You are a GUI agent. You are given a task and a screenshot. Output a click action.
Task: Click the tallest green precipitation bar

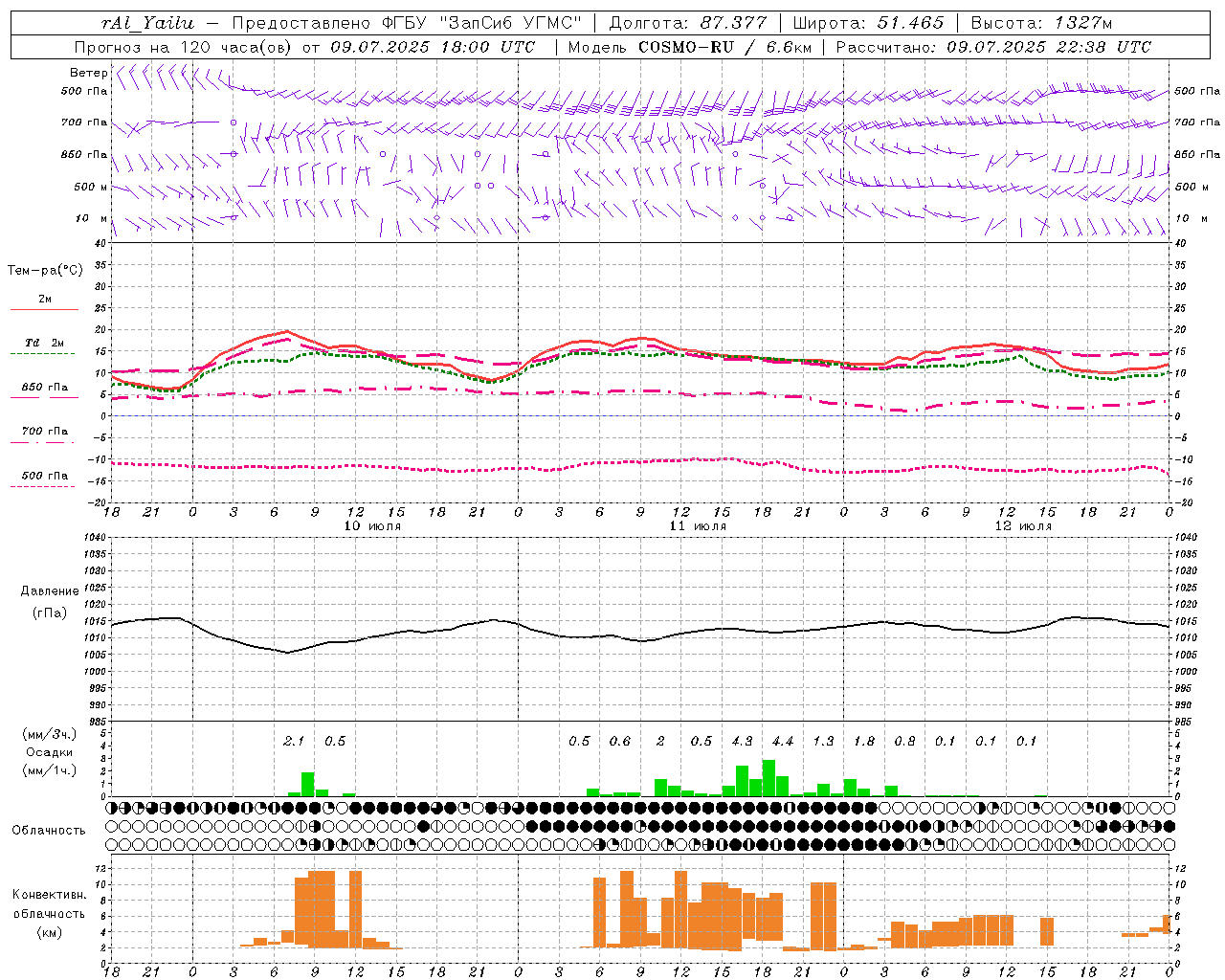(x=768, y=778)
